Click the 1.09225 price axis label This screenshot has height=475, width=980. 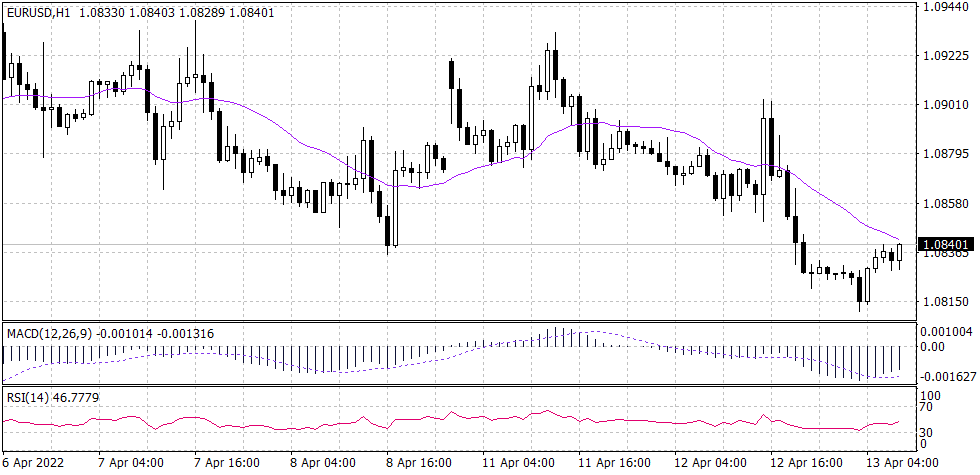coord(945,56)
